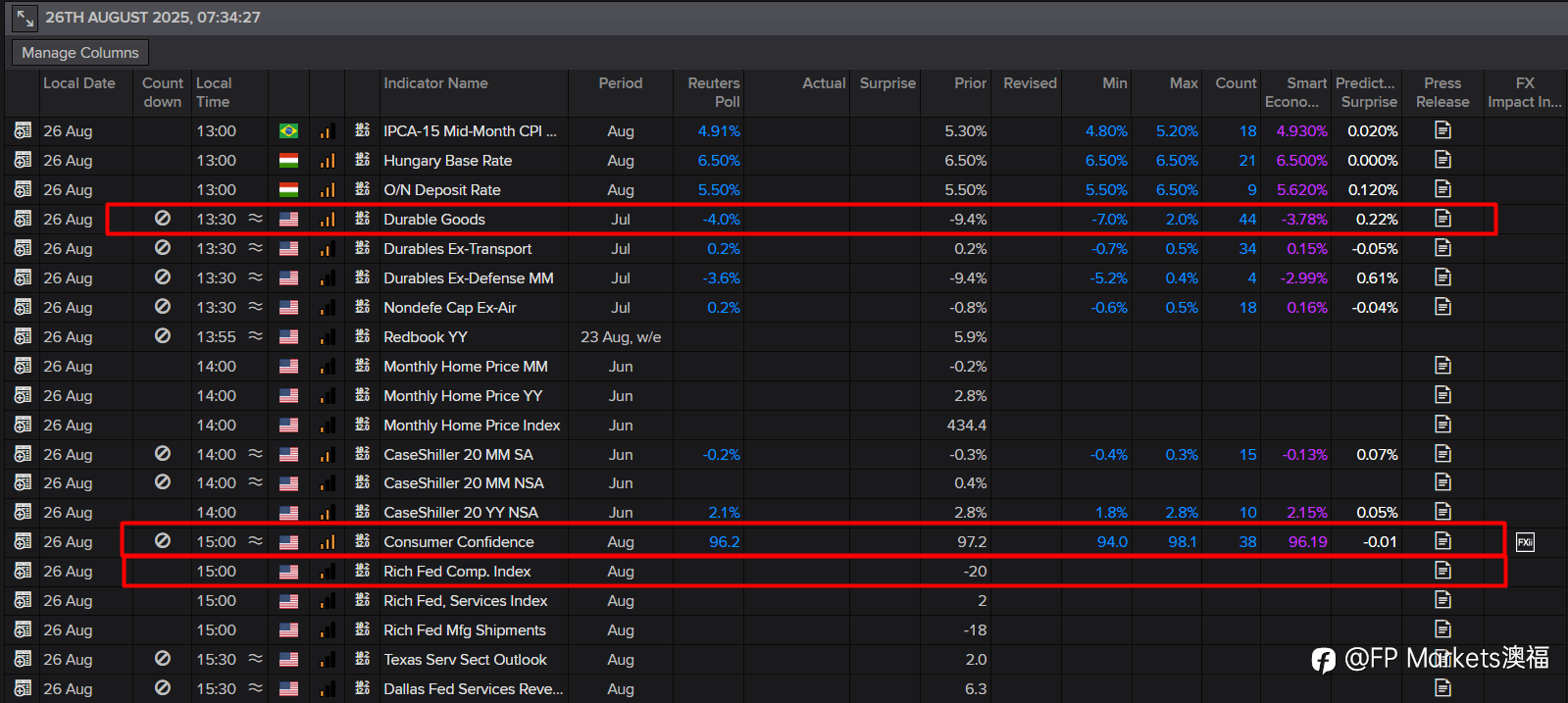Screen dimensions: 1568x703
Task: Click approximate-time icon on Redbook YY row
Action: (255, 336)
